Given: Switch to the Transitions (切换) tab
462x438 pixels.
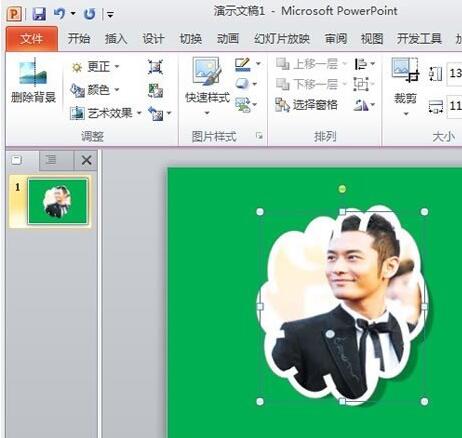Looking at the screenshot, I should point(191,39).
